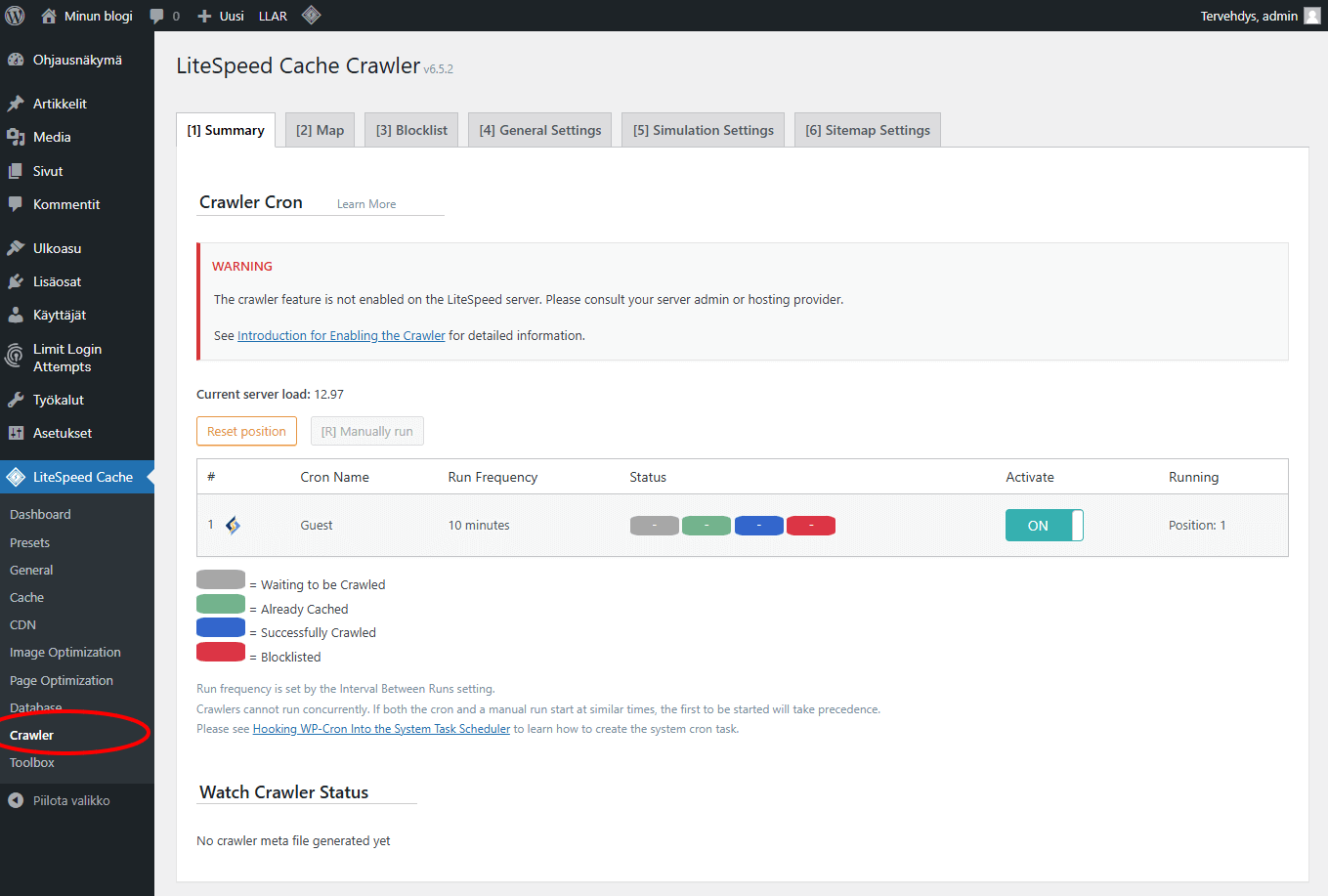Click the red status pill in Guest row
Screen dimensions: 1328x896
tap(811, 526)
